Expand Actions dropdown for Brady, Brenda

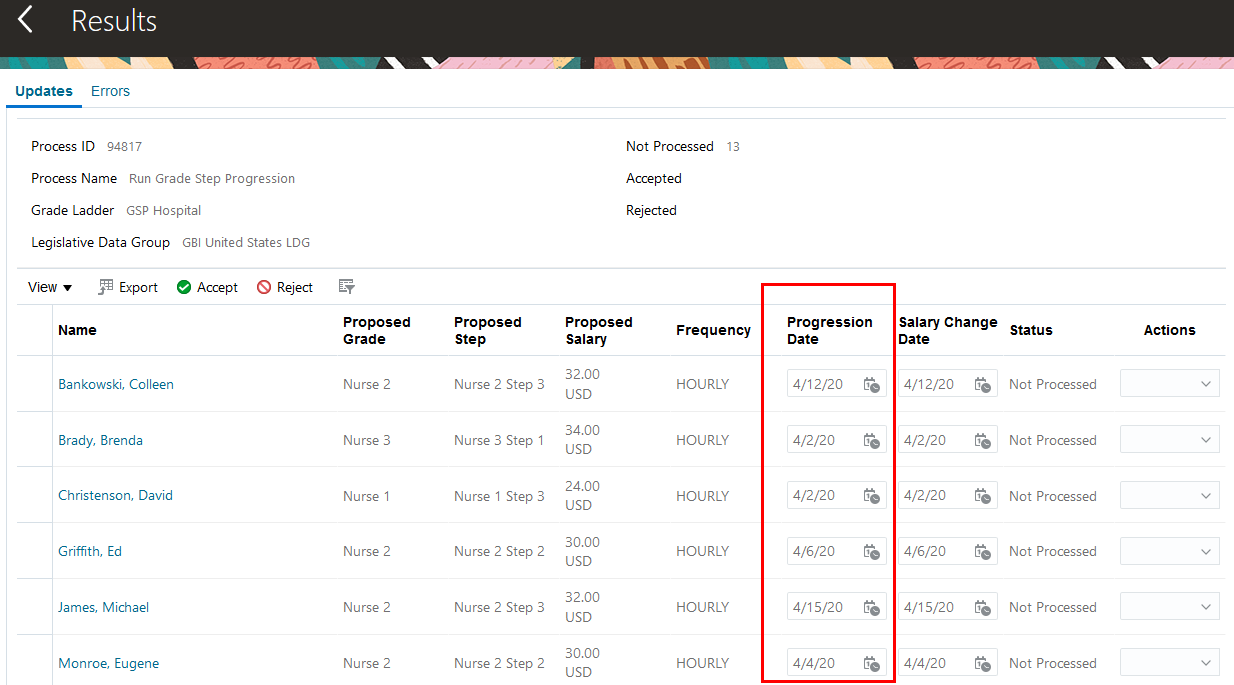1170,440
